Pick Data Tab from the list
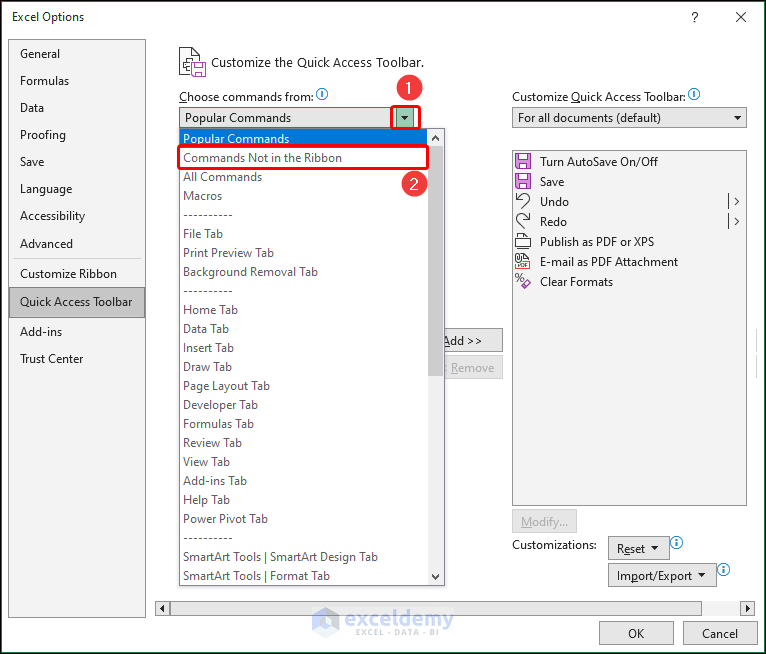Viewport: 766px width, 654px height. tap(303, 329)
